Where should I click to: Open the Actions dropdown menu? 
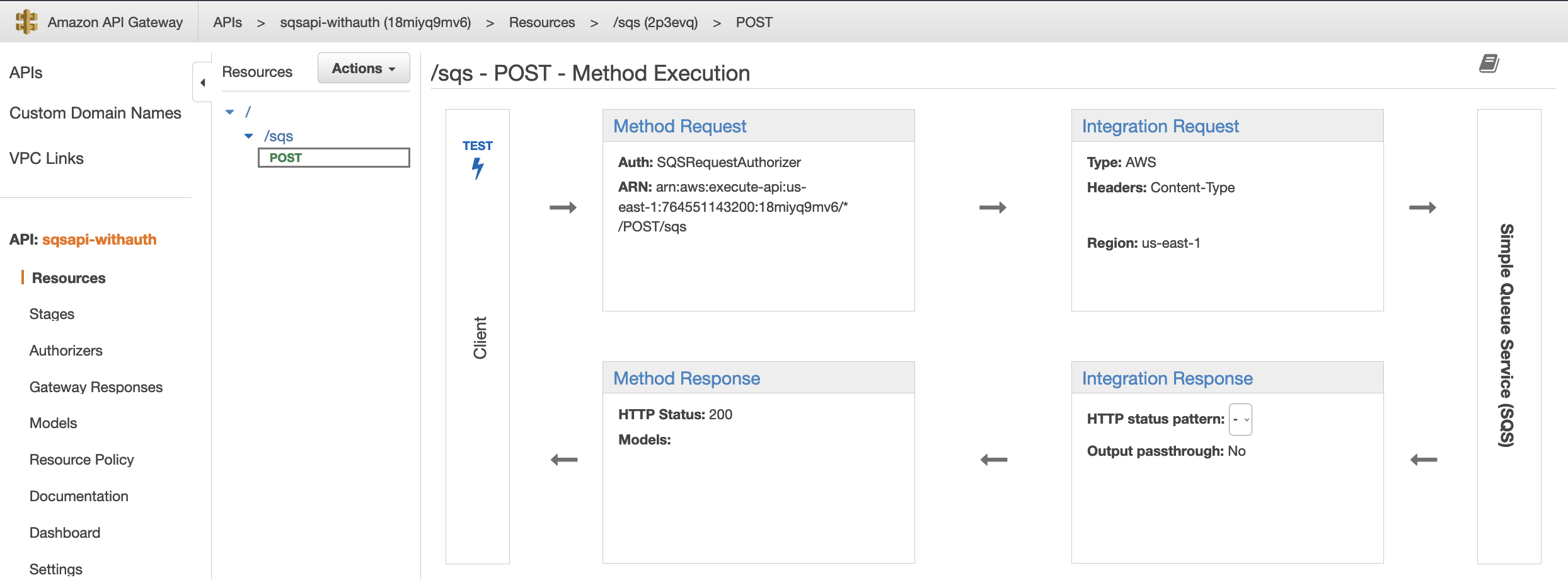coord(364,68)
